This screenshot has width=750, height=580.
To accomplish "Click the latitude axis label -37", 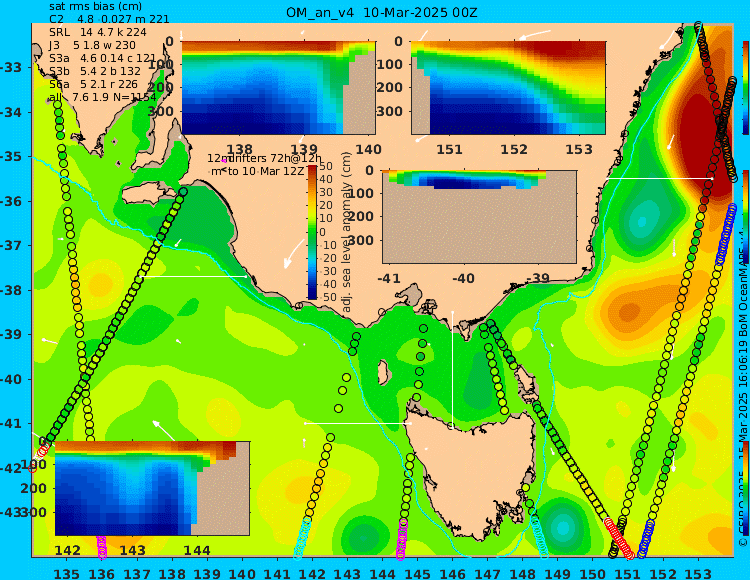I will [x=11, y=245].
